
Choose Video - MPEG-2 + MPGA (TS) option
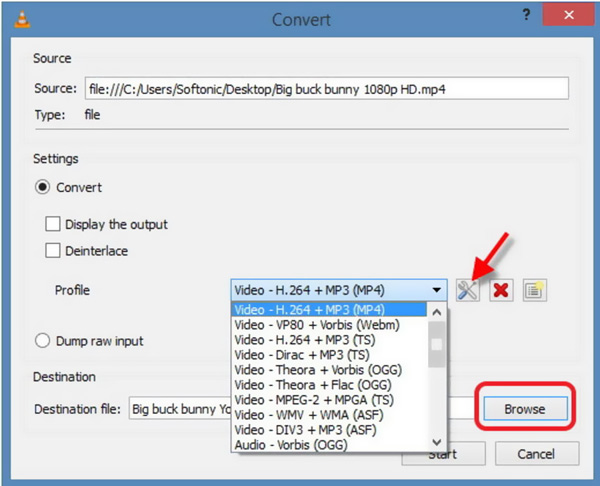pos(329,400)
